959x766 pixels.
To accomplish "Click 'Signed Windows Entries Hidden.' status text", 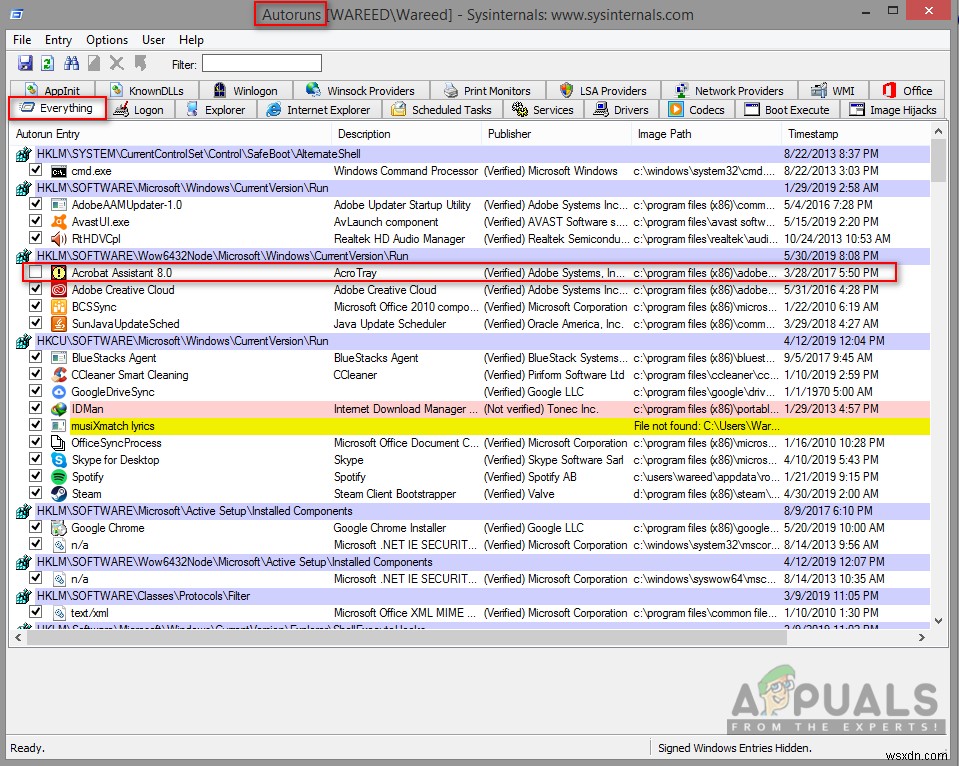I will (x=735, y=748).
